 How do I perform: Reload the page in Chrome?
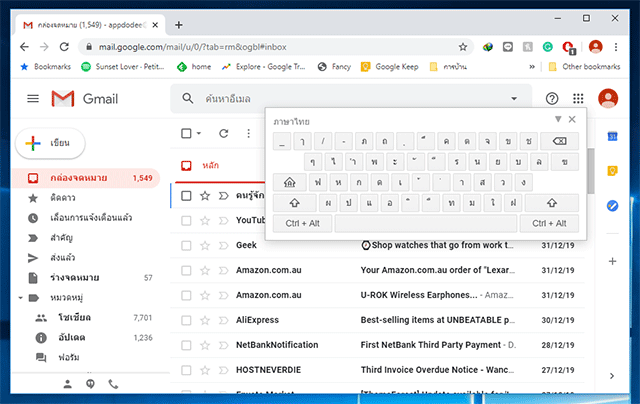pyautogui.click(x=64, y=47)
